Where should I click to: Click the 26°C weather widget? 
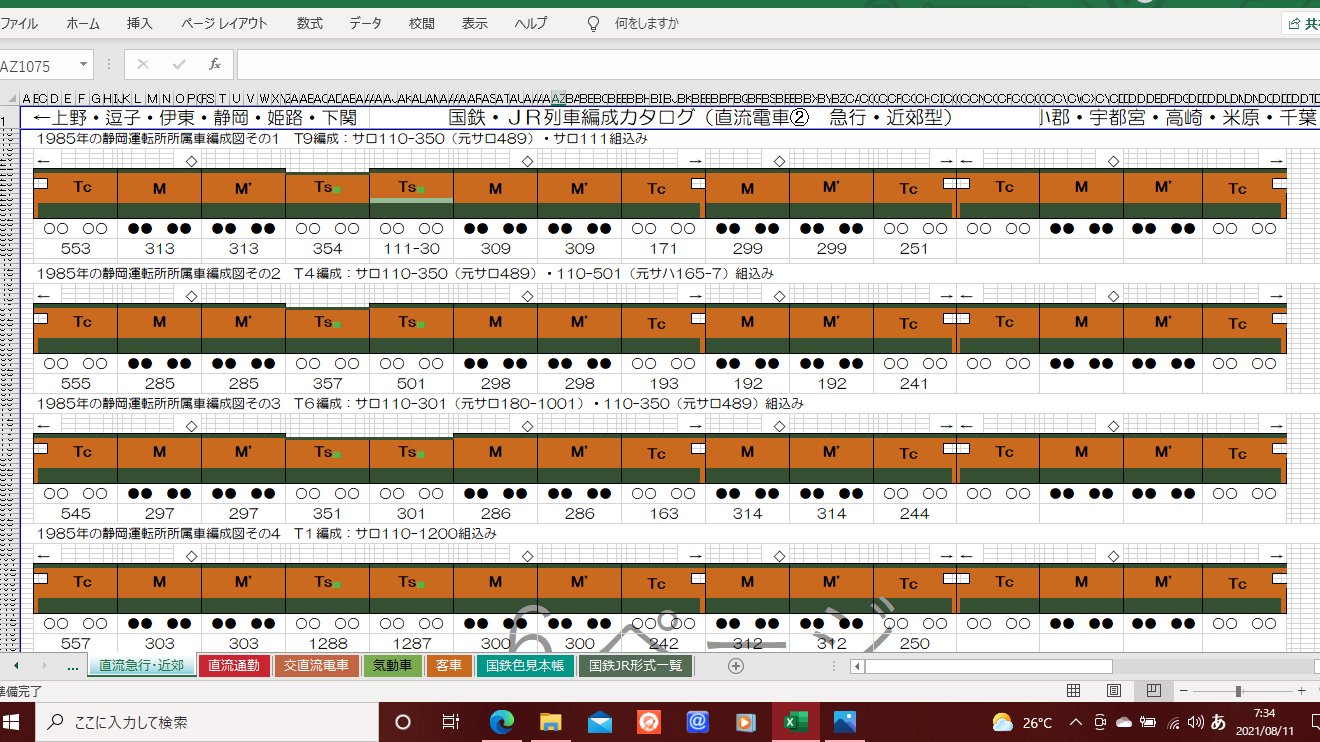point(1022,722)
